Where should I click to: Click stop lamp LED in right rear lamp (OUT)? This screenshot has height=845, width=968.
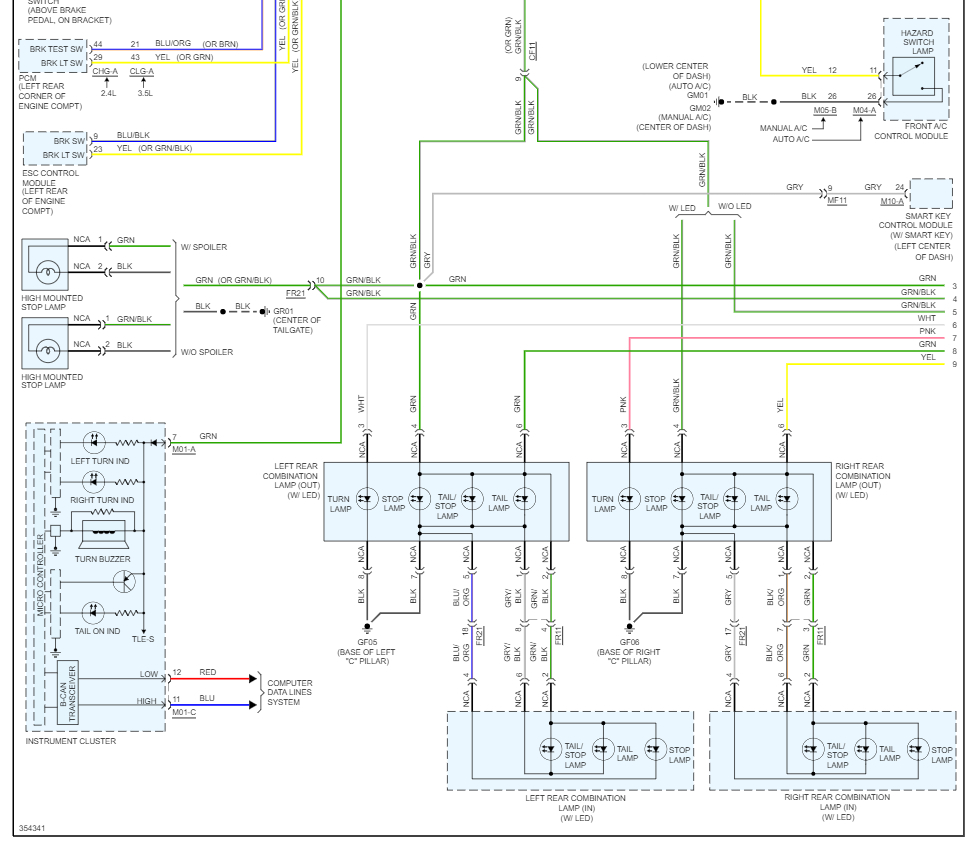point(682,499)
